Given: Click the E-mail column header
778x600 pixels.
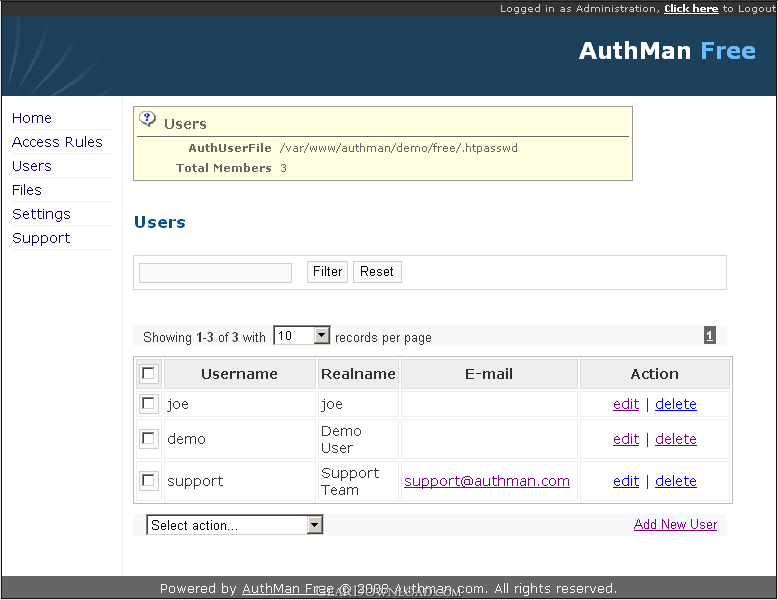Looking at the screenshot, I should point(489,374).
